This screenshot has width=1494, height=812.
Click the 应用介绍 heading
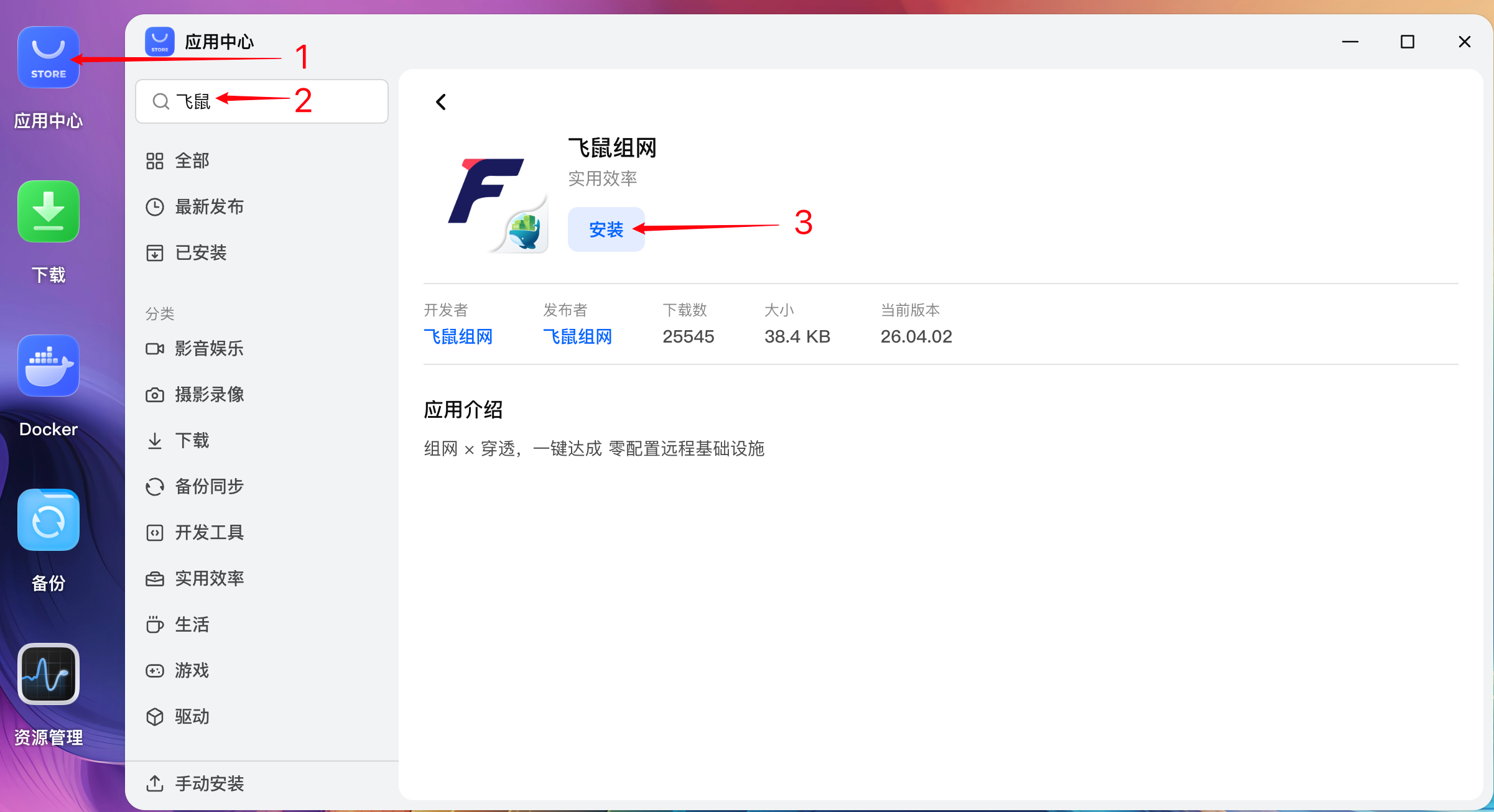(463, 410)
